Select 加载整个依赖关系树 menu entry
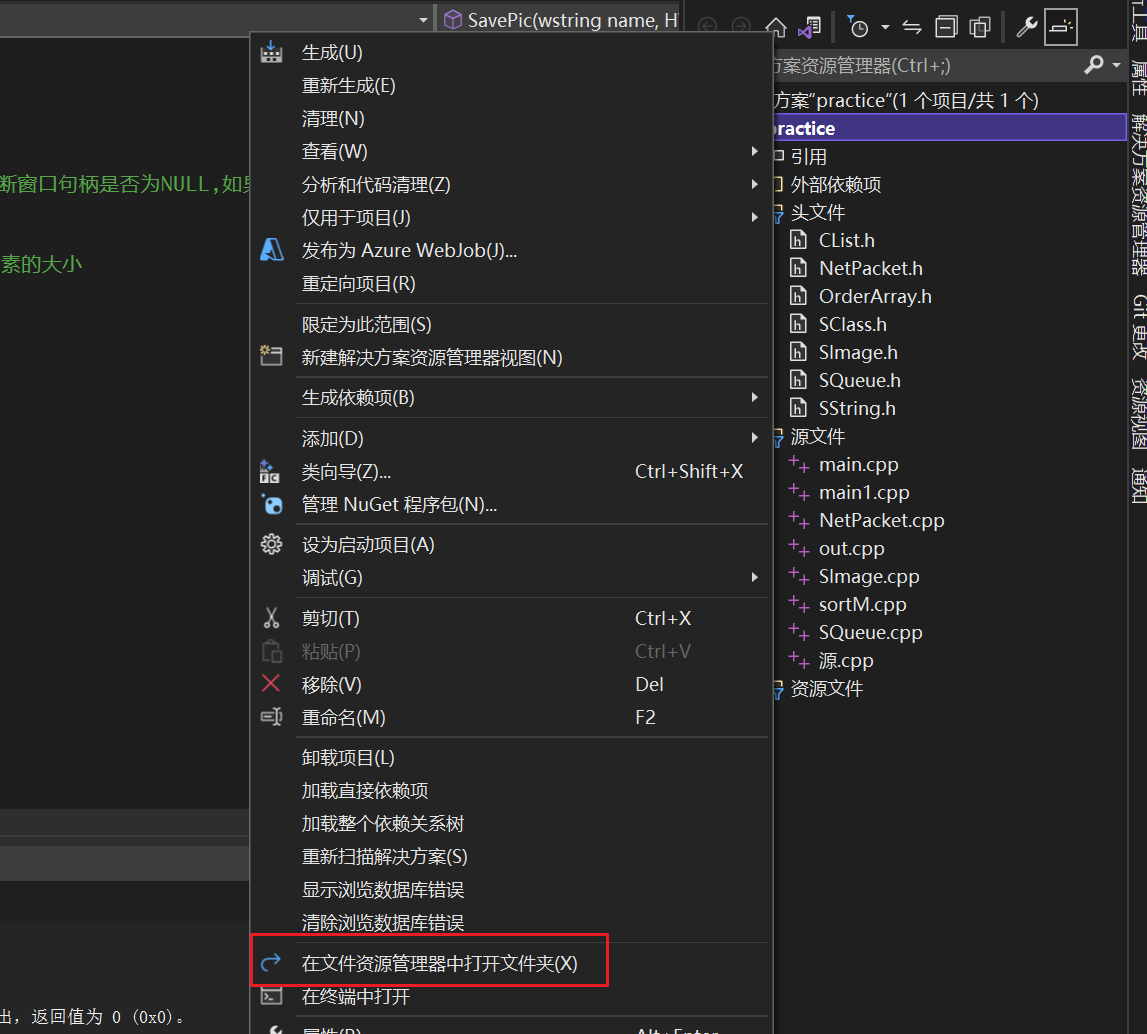This screenshot has width=1147, height=1034. click(x=383, y=823)
